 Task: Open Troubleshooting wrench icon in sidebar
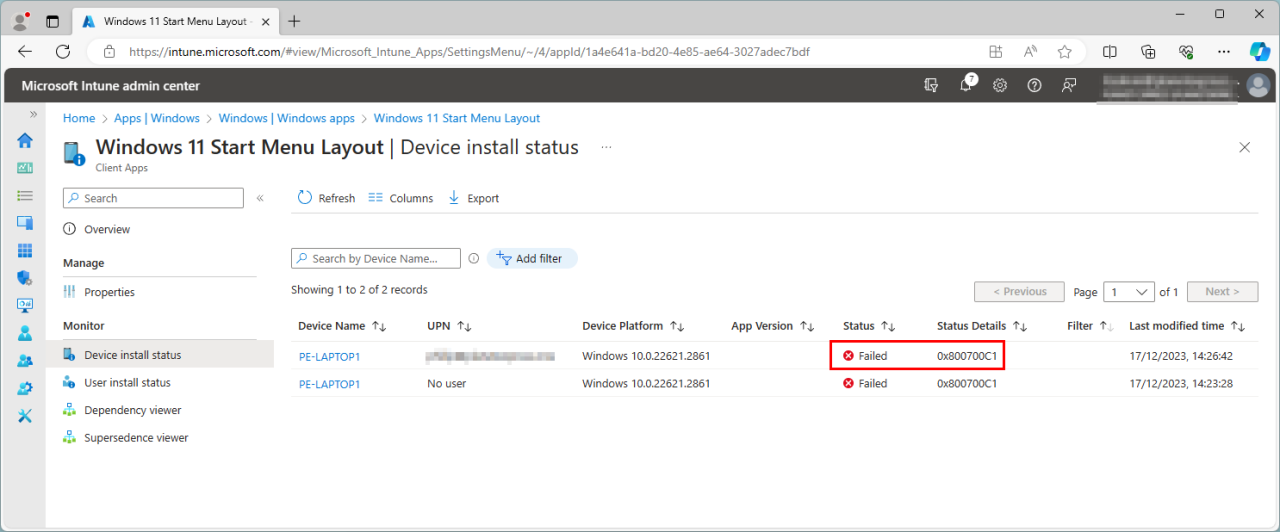pos(25,415)
